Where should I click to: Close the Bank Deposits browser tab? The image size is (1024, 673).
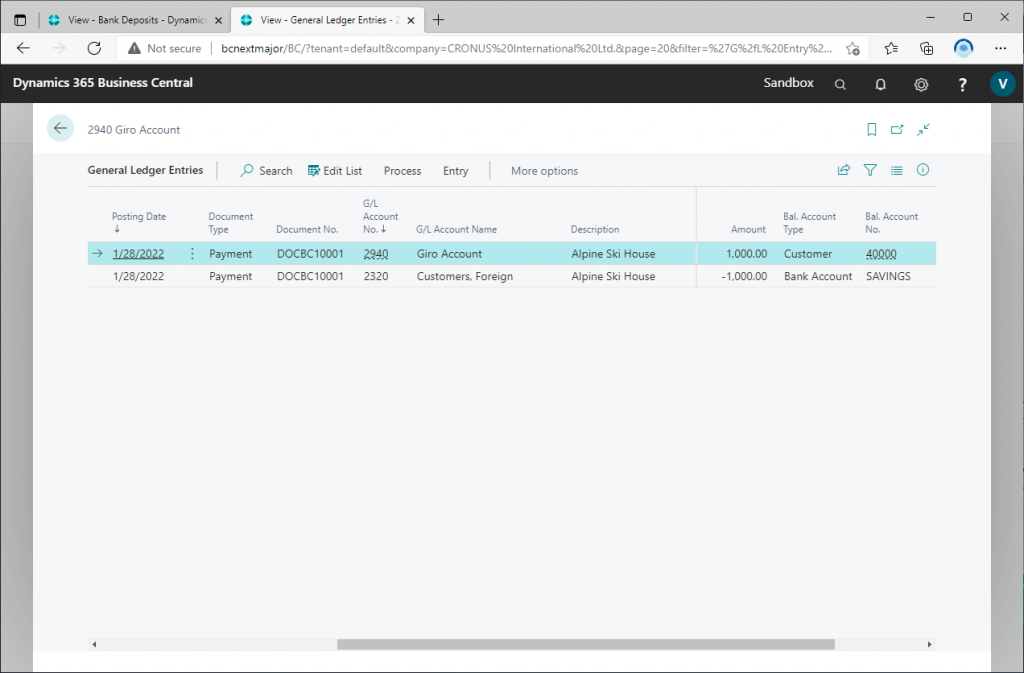point(218,20)
